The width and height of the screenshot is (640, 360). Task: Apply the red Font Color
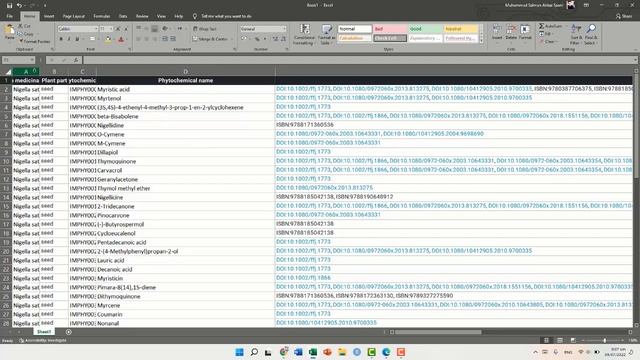pyautogui.click(x=121, y=40)
